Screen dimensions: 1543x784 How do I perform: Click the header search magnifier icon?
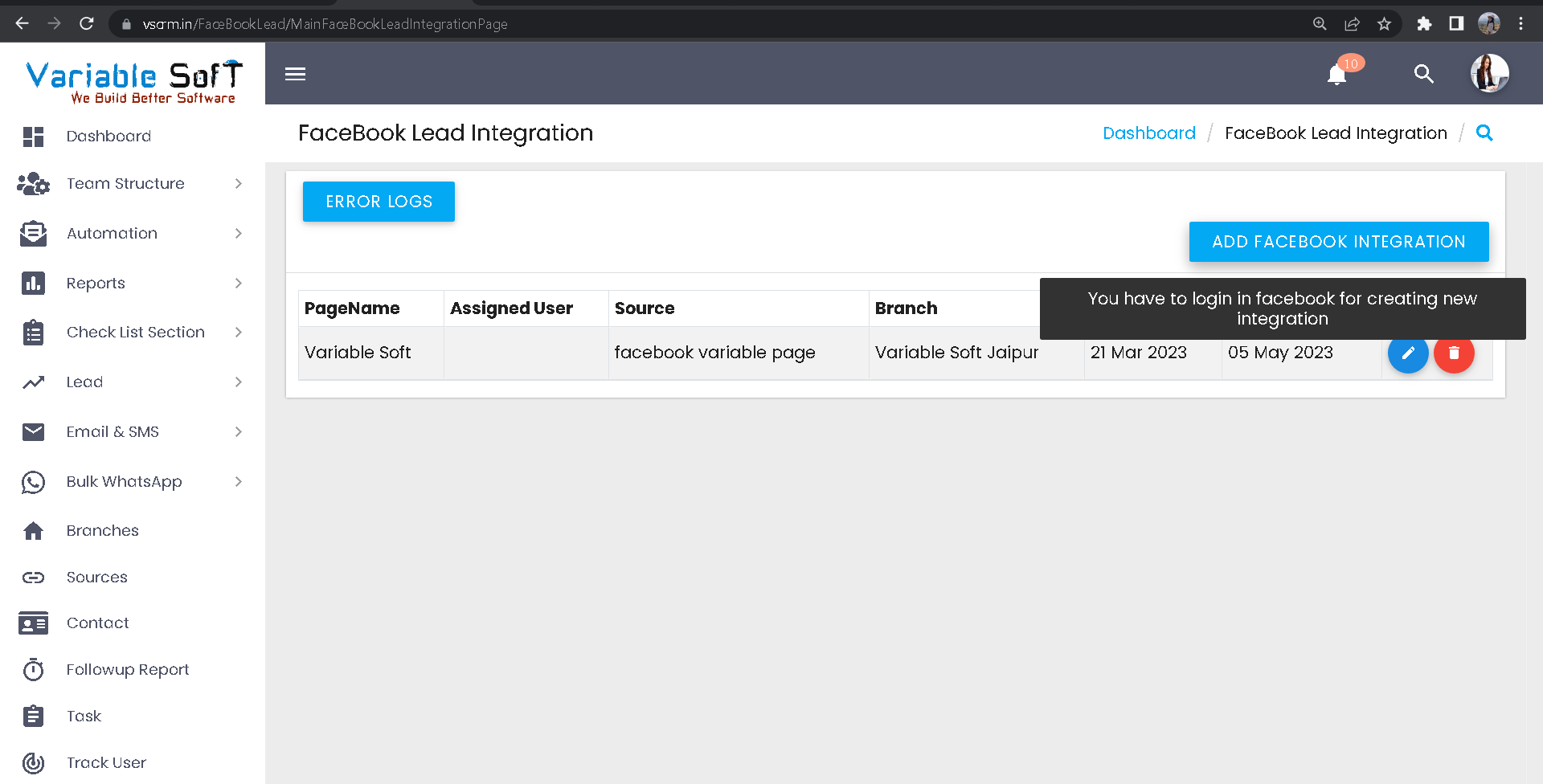[1423, 74]
